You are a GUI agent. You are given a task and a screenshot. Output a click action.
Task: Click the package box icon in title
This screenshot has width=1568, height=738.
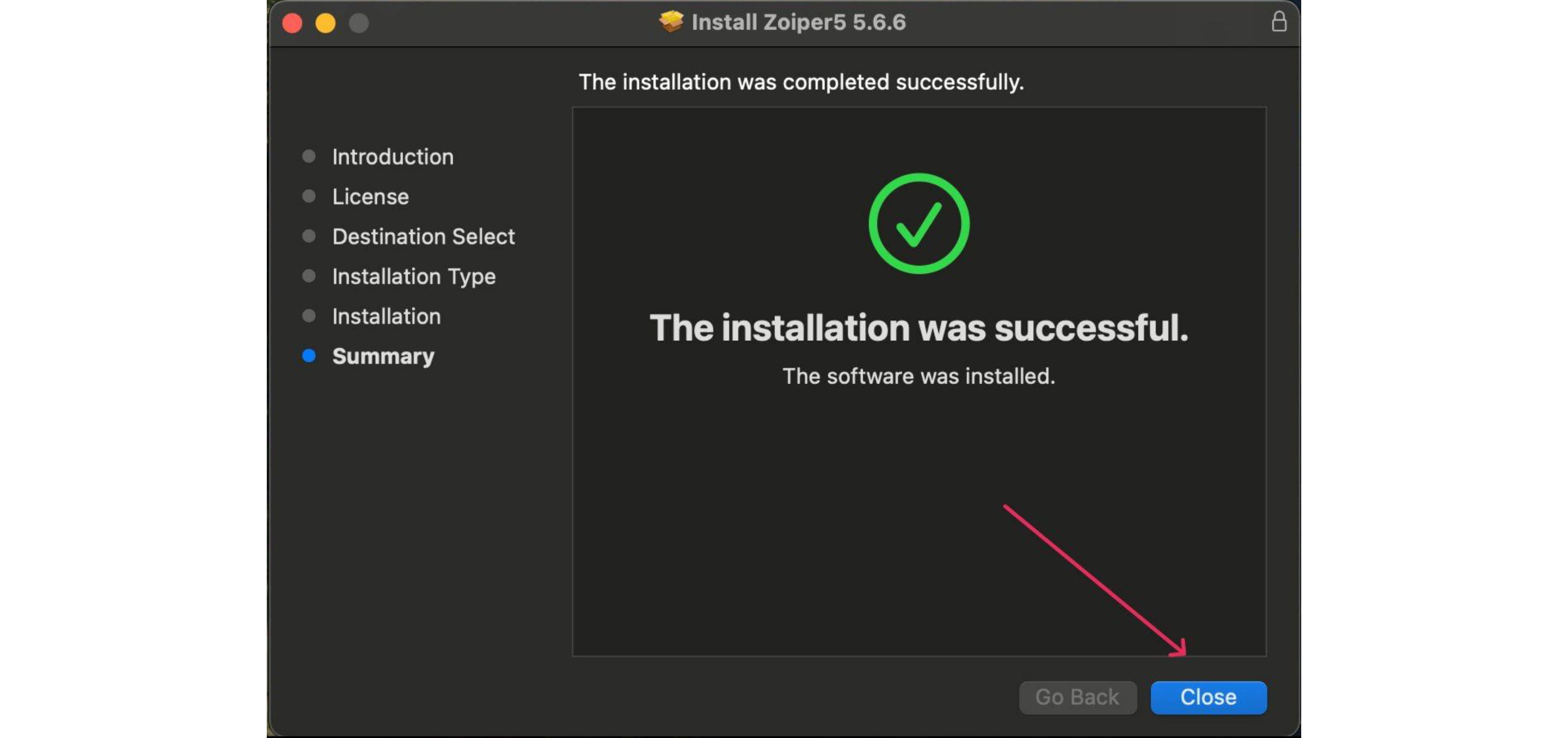point(671,22)
